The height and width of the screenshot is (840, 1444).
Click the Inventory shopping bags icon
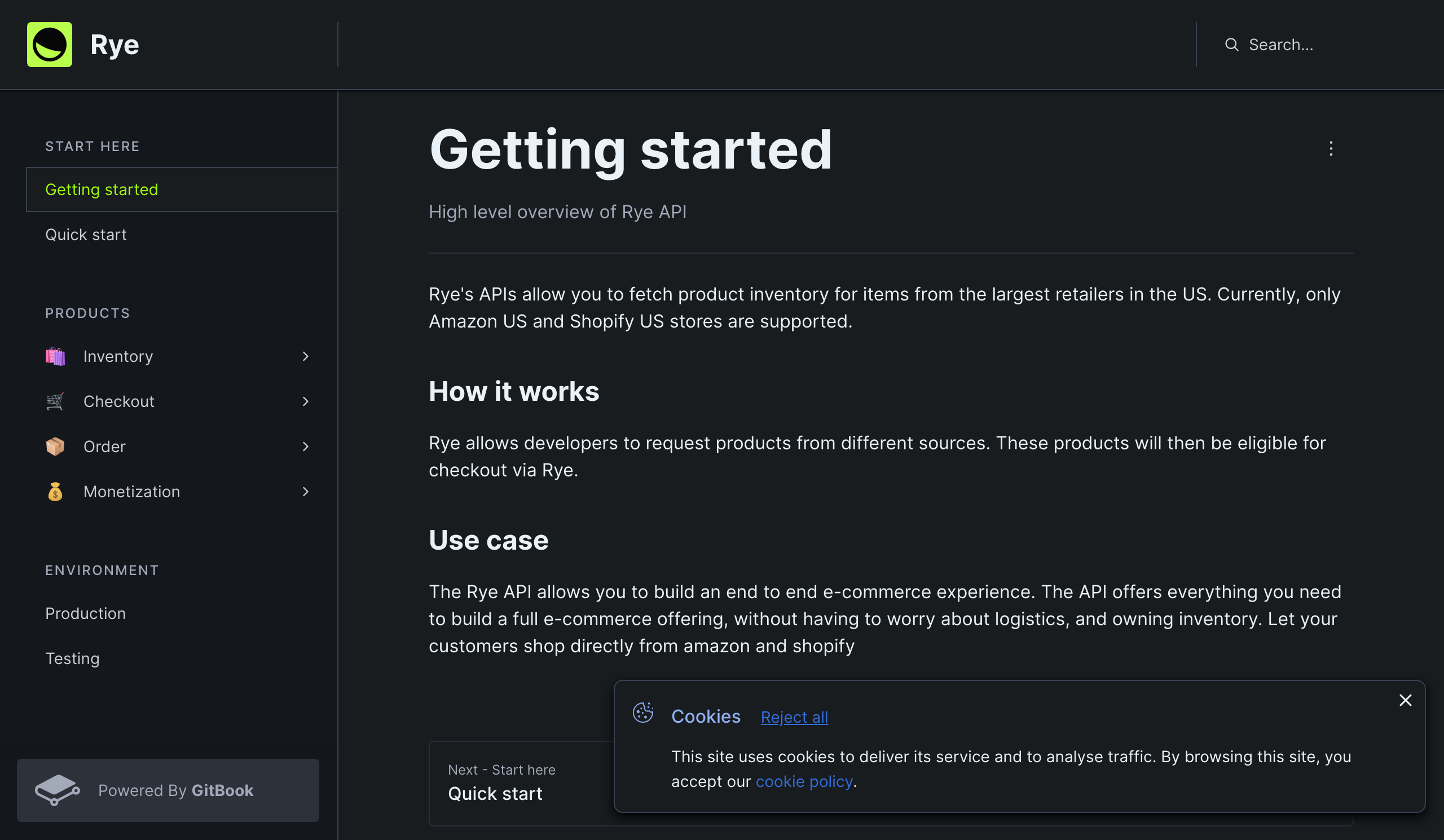click(55, 356)
